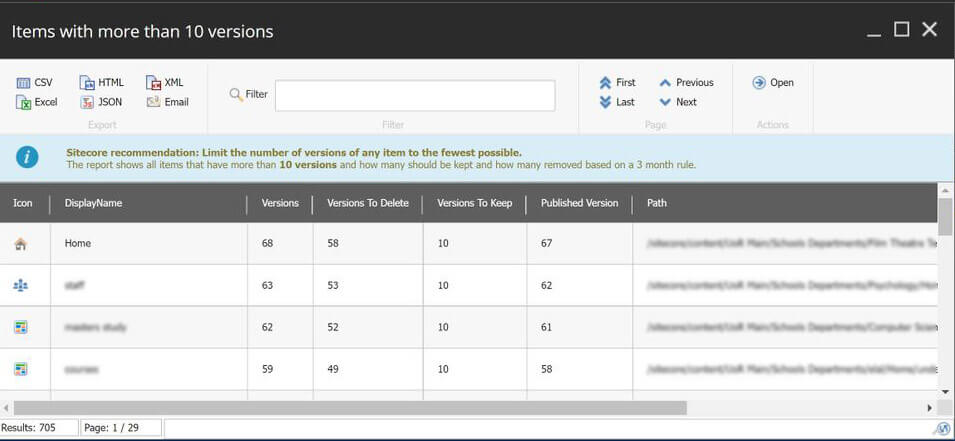
Task: Click vertical scrollbar up arrow
Action: pyautogui.click(x=945, y=190)
